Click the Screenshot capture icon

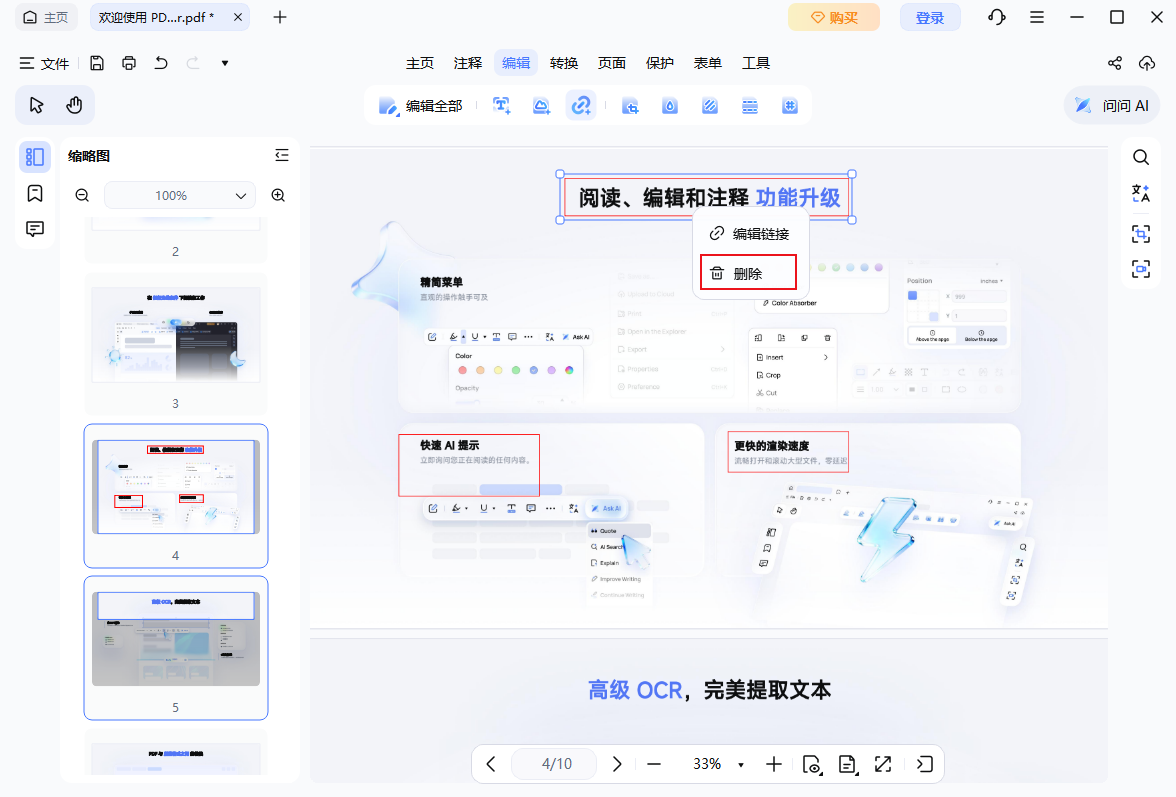[1141, 268]
